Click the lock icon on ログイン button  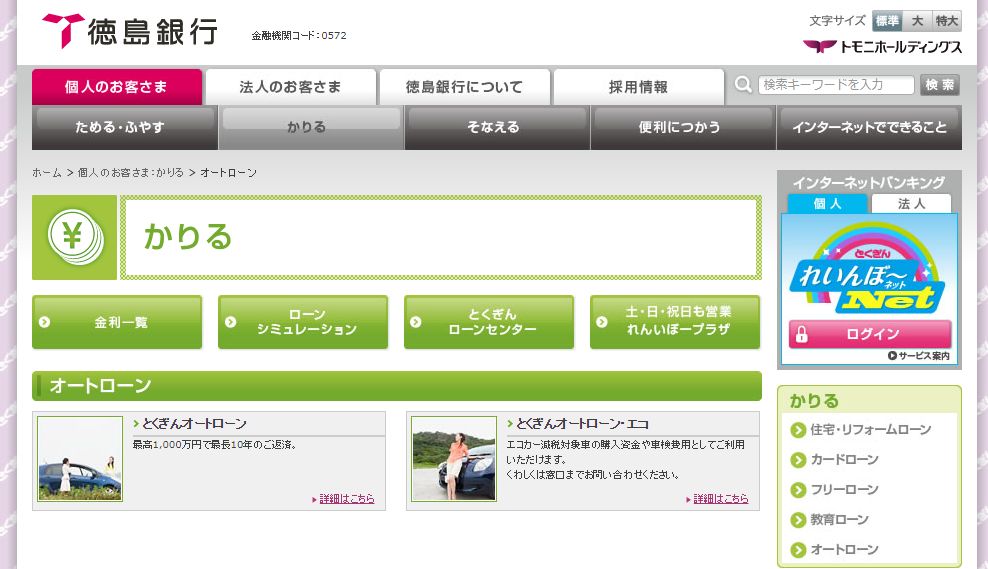pos(801,334)
